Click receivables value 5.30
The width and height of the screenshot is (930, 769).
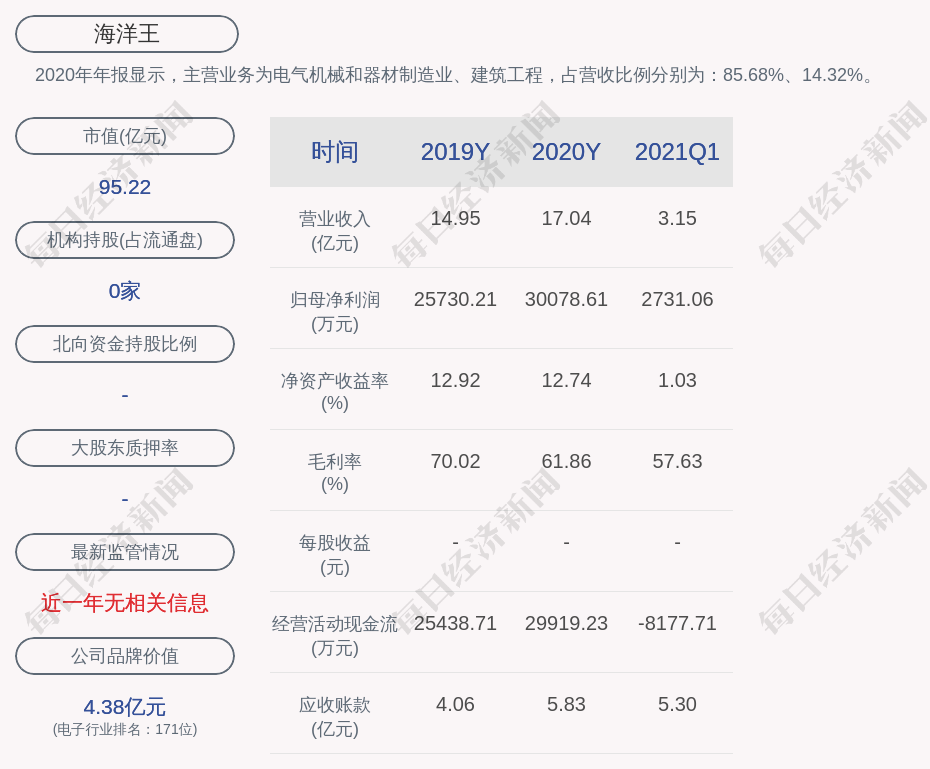677,704
